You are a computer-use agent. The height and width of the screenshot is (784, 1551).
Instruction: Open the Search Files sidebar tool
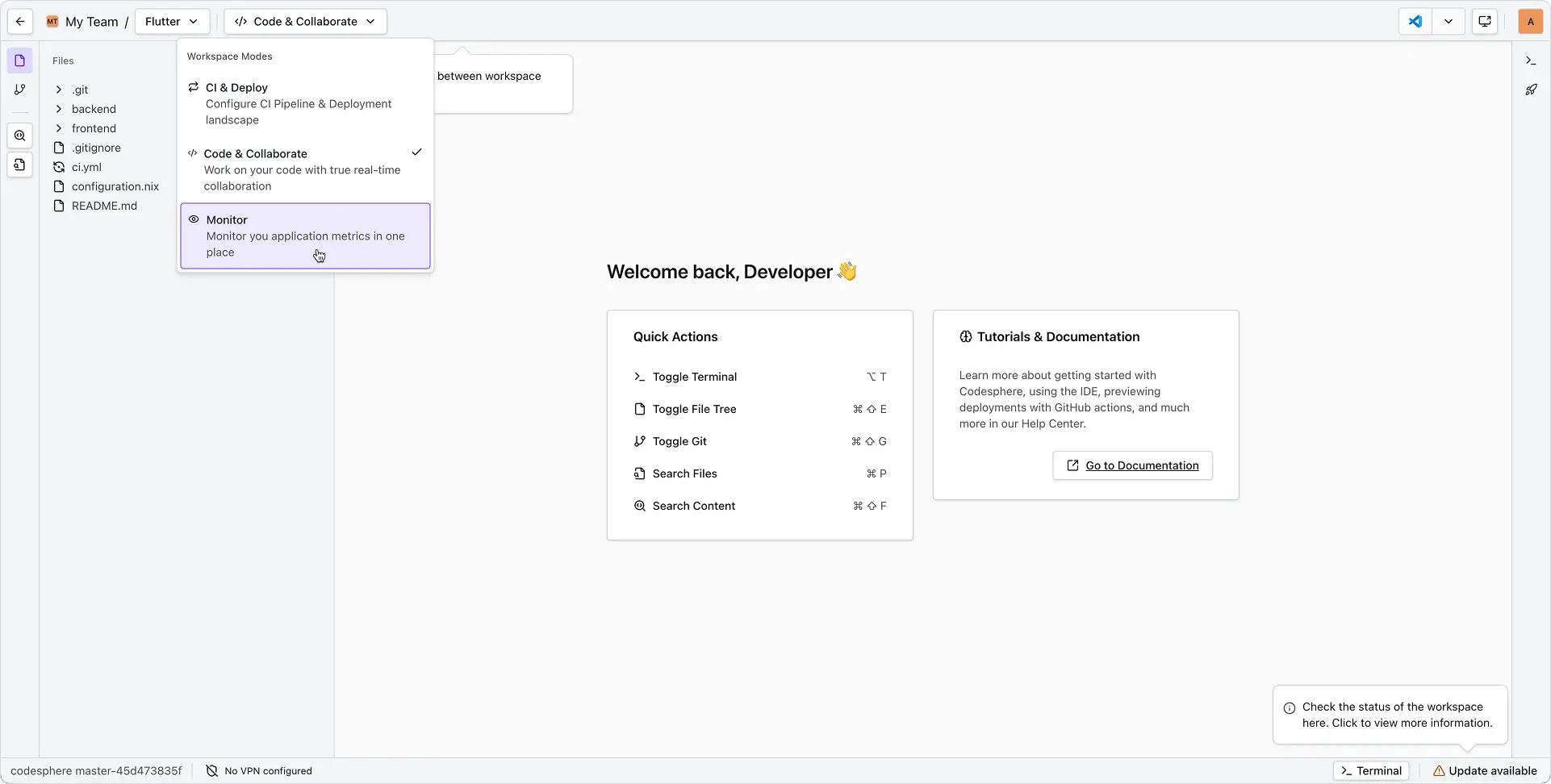[x=19, y=165]
